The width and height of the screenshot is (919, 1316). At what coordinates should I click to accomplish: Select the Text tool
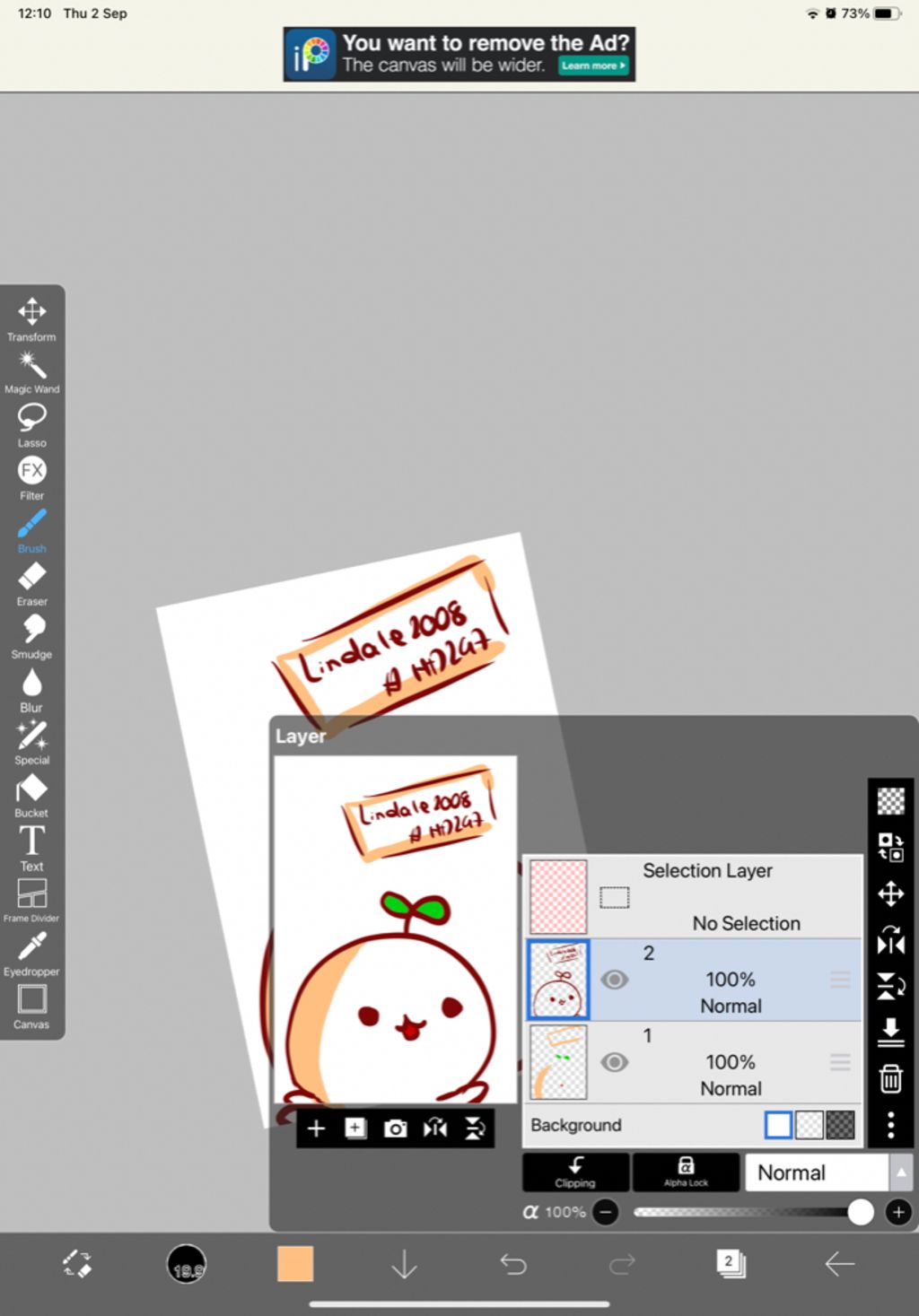[32, 848]
